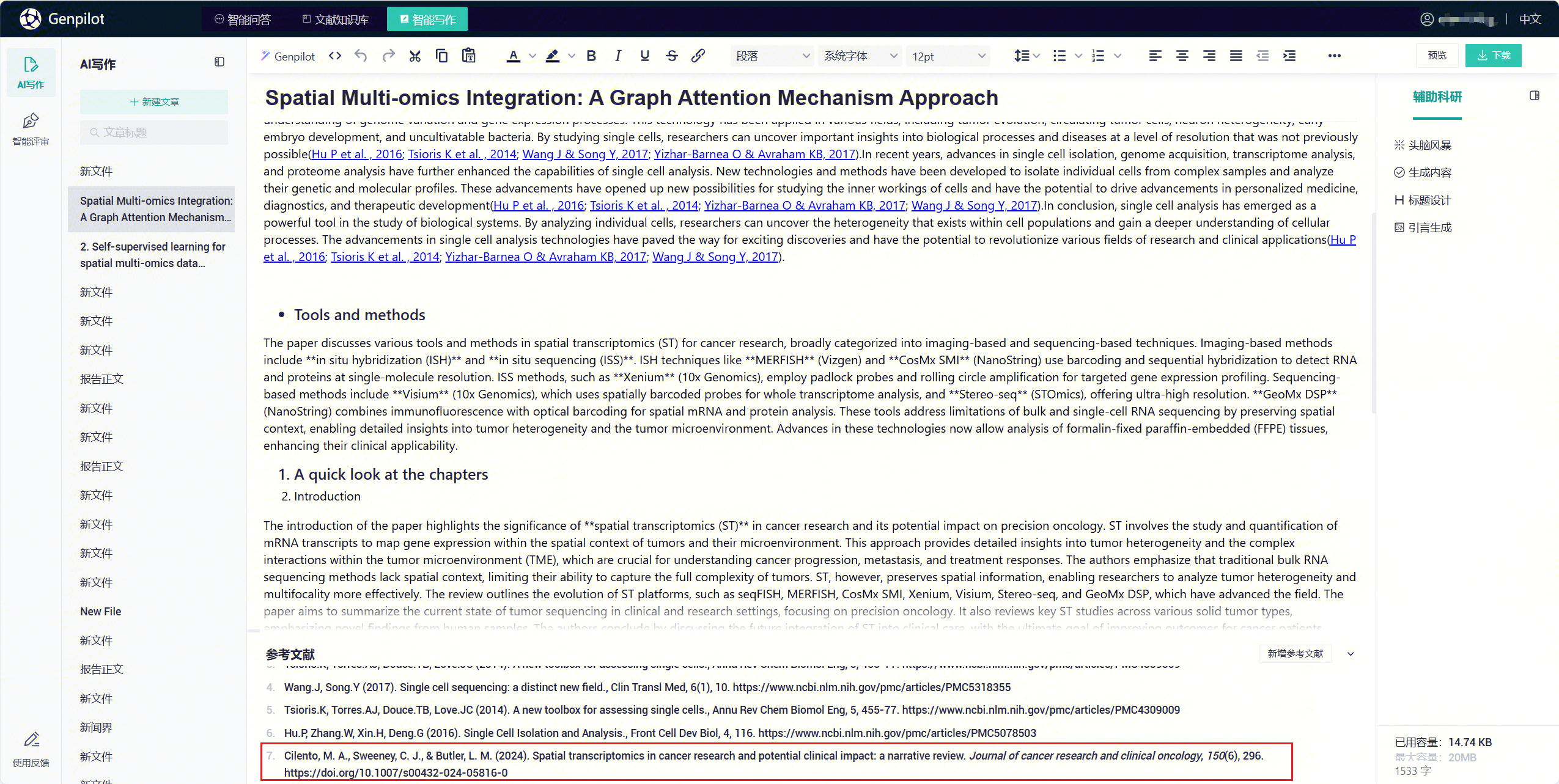The image size is (1559, 784).
Task: Insert a numbered list
Action: pyautogui.click(x=1099, y=56)
